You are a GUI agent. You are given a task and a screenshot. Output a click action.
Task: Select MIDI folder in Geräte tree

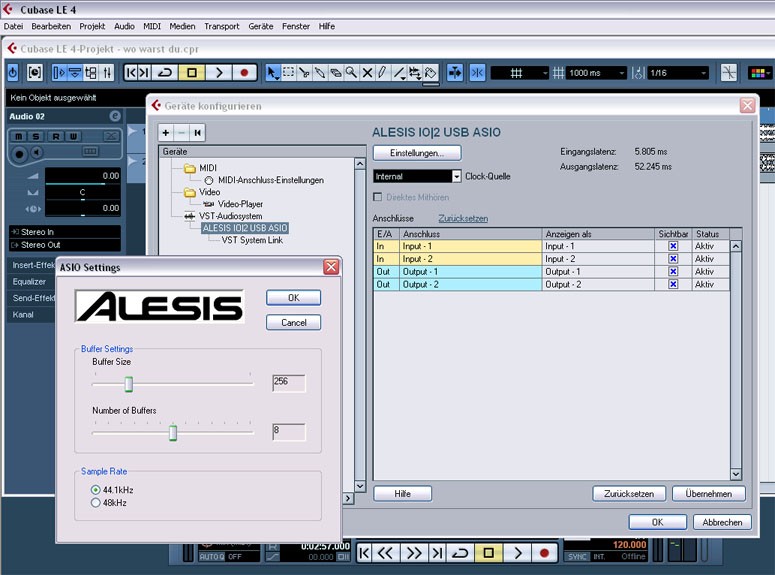pos(201,168)
